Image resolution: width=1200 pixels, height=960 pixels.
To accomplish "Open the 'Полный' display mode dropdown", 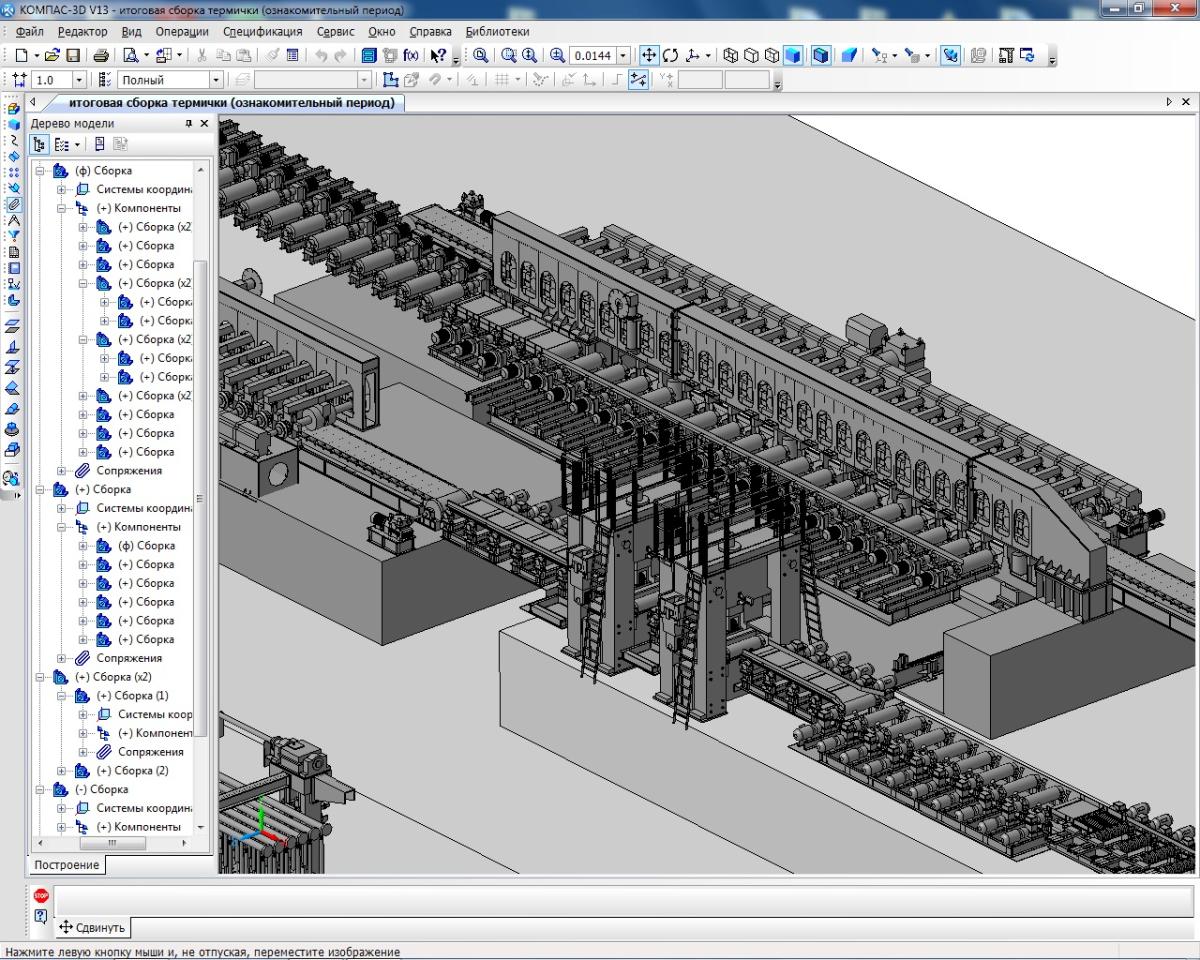I will 215,80.
